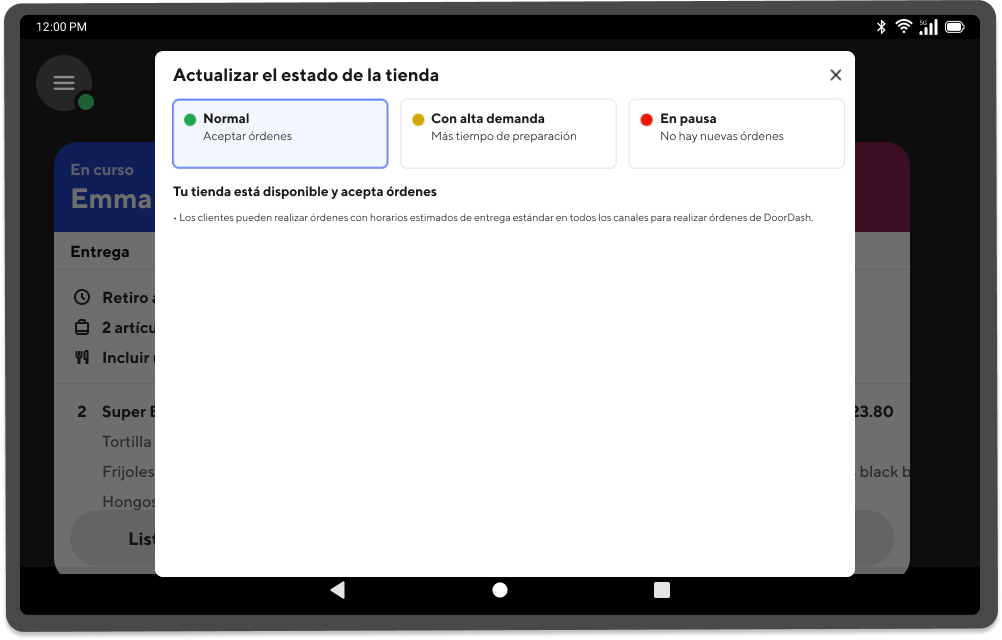Click the cellular signal icon
1002x640 pixels.
coord(931,26)
